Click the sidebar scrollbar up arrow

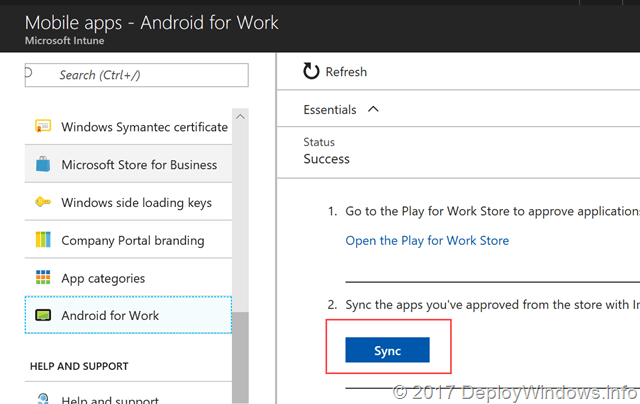(x=240, y=117)
